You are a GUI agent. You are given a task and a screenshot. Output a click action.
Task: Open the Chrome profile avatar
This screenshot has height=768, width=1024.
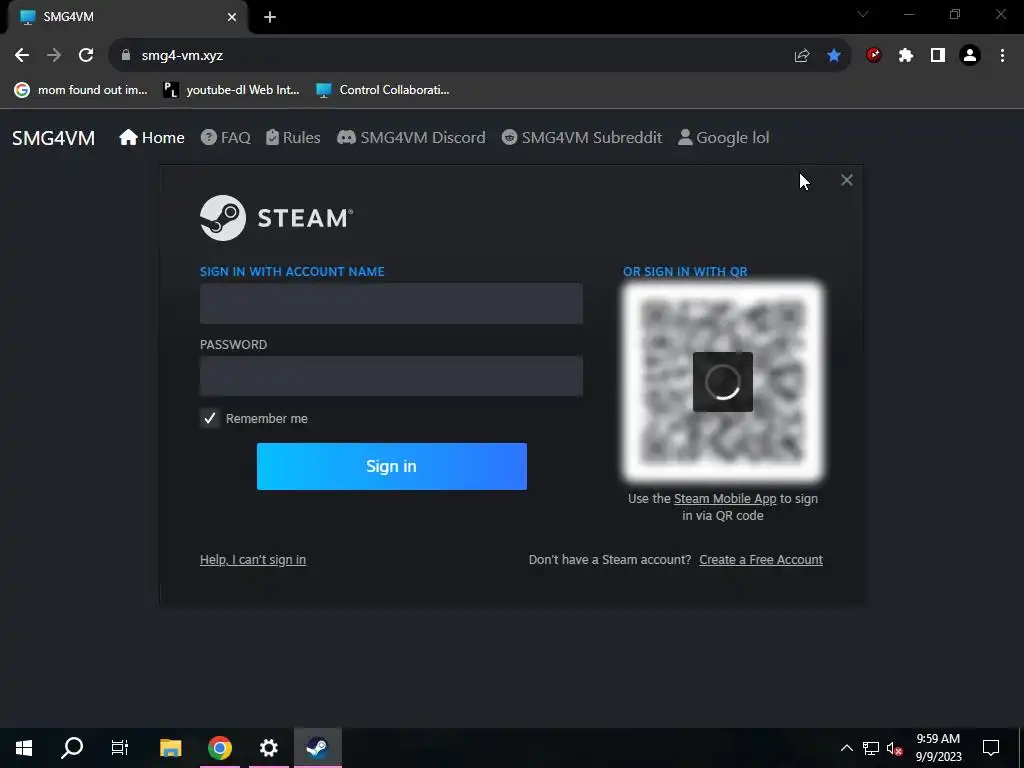(970, 56)
